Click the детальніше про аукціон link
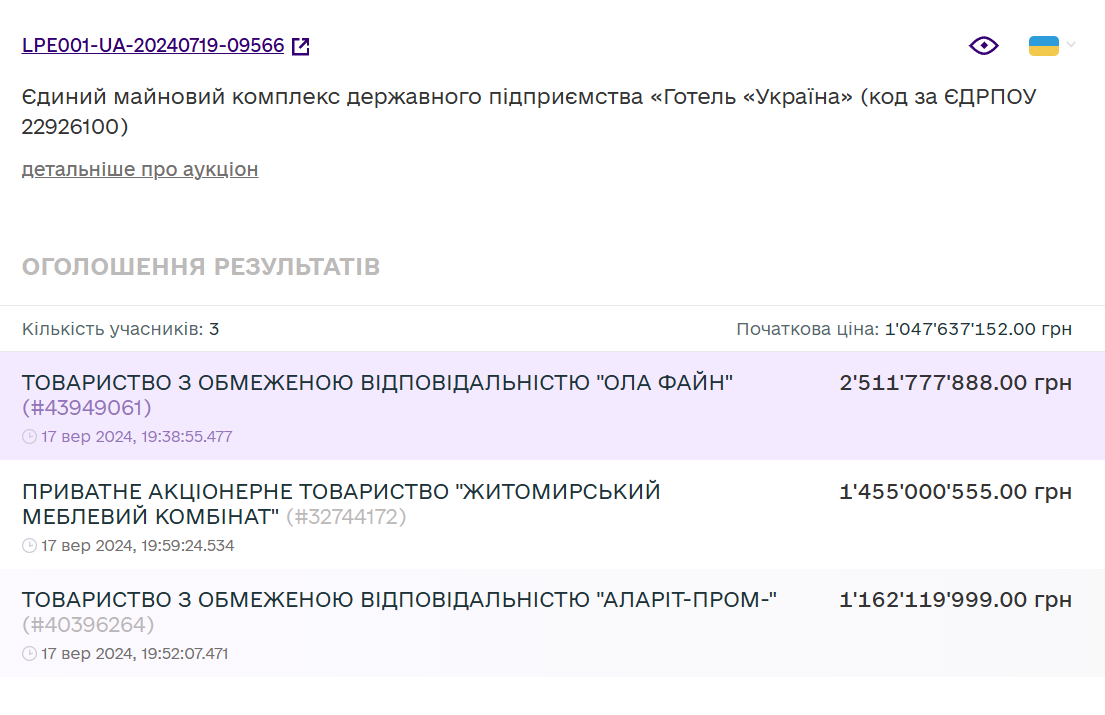This screenshot has height=715, width=1105. pos(139,169)
